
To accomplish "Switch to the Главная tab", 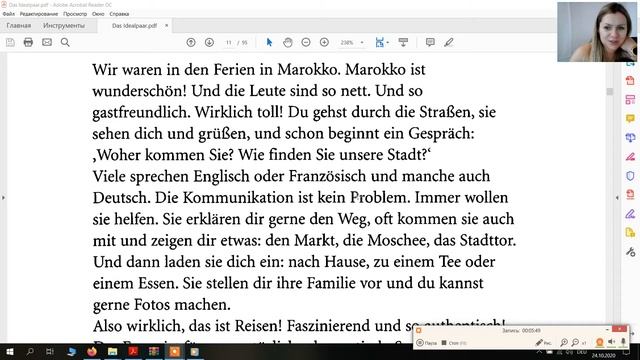I will click(19, 25).
